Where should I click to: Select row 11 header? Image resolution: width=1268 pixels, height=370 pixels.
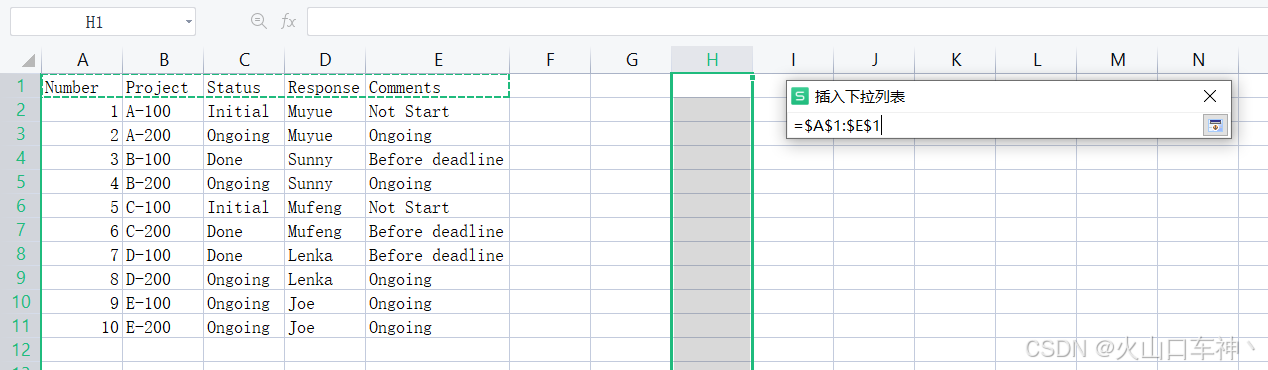tap(20, 326)
